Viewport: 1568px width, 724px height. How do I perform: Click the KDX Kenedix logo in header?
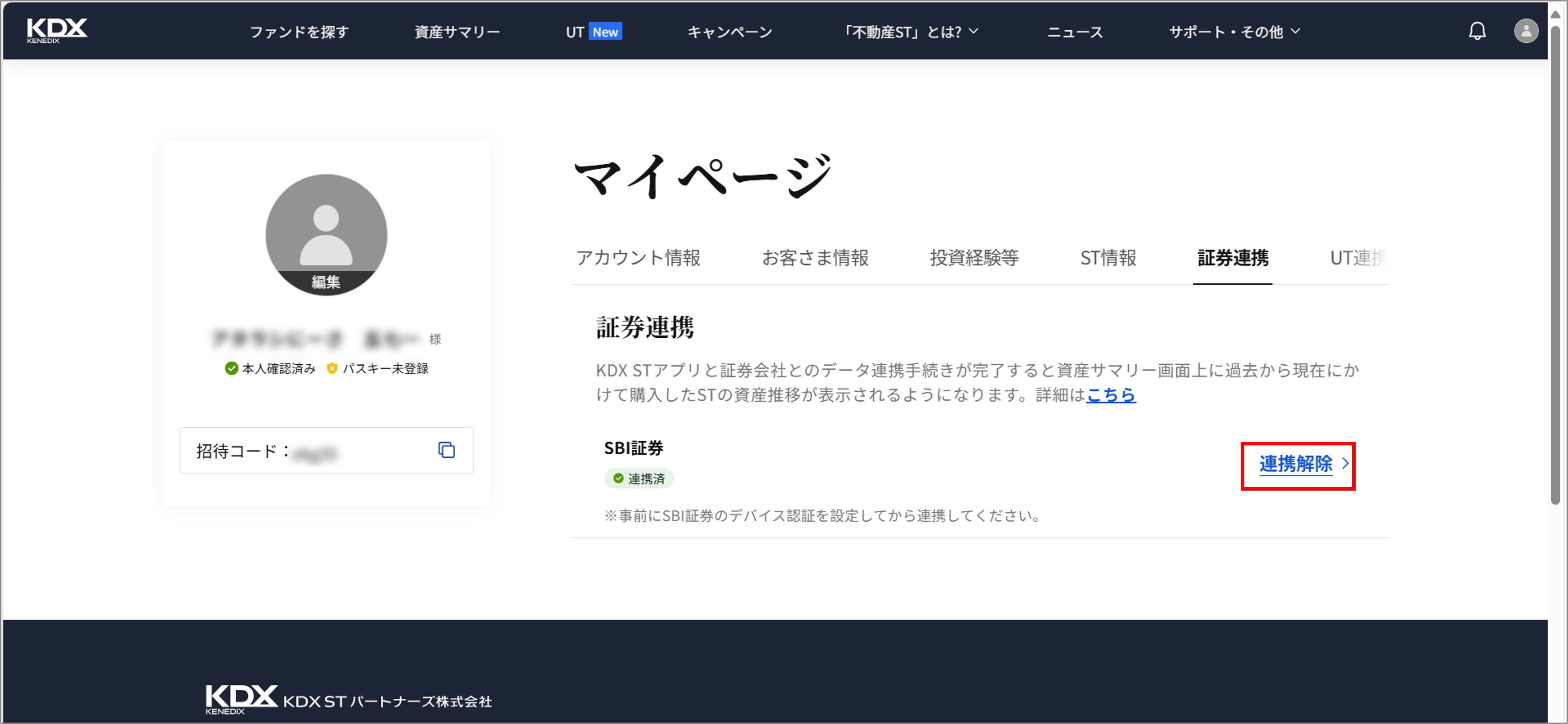57,31
